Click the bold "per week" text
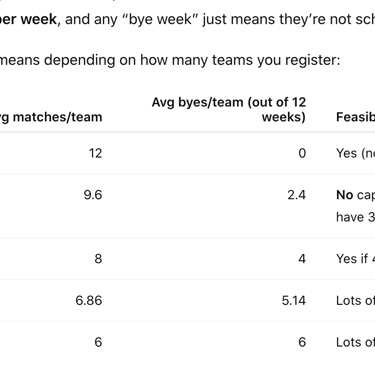375x366 pixels. (x=28, y=19)
